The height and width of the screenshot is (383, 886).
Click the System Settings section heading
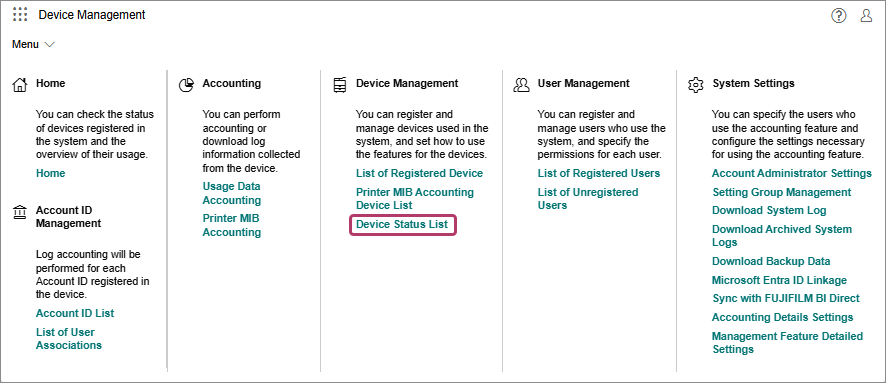click(753, 84)
